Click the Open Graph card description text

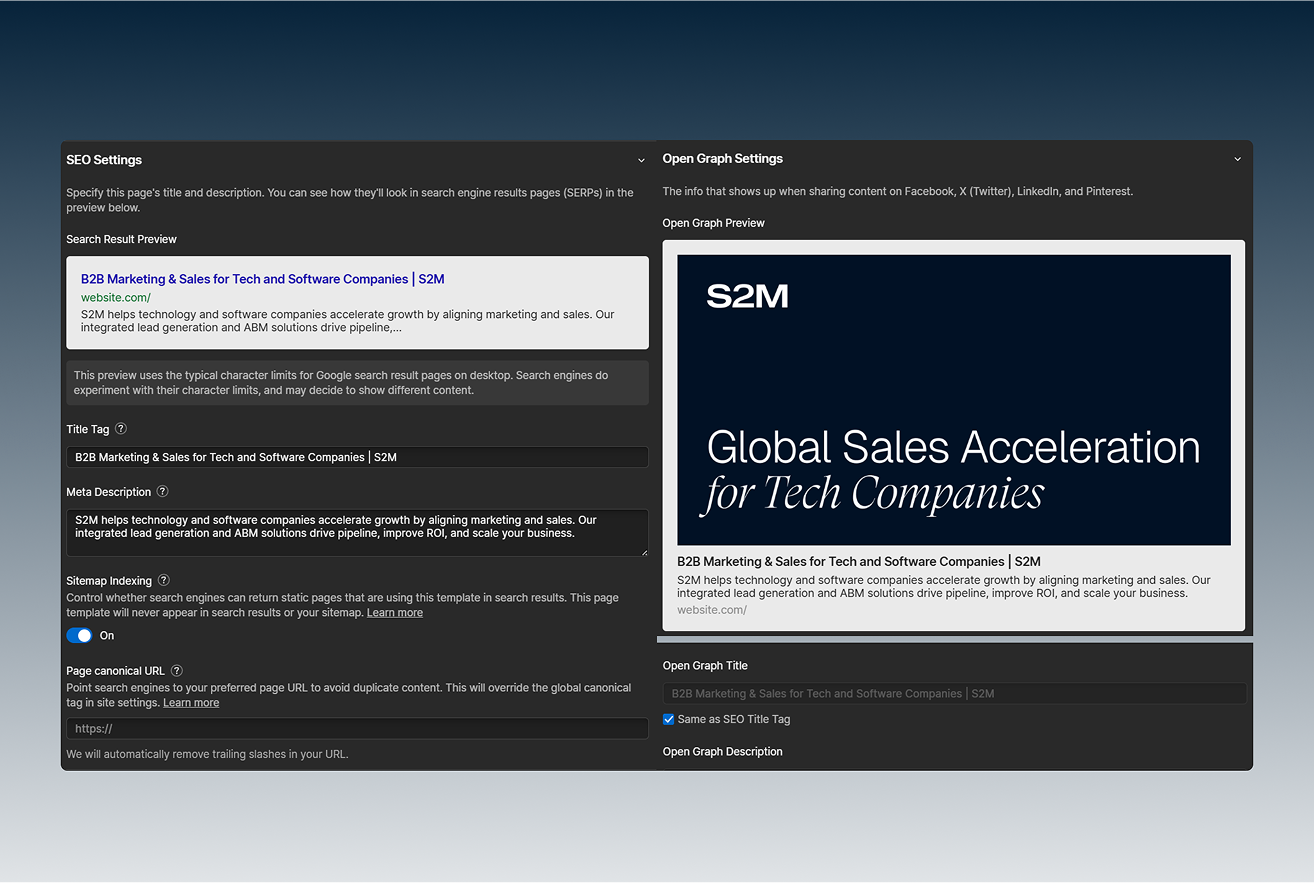(x=944, y=587)
